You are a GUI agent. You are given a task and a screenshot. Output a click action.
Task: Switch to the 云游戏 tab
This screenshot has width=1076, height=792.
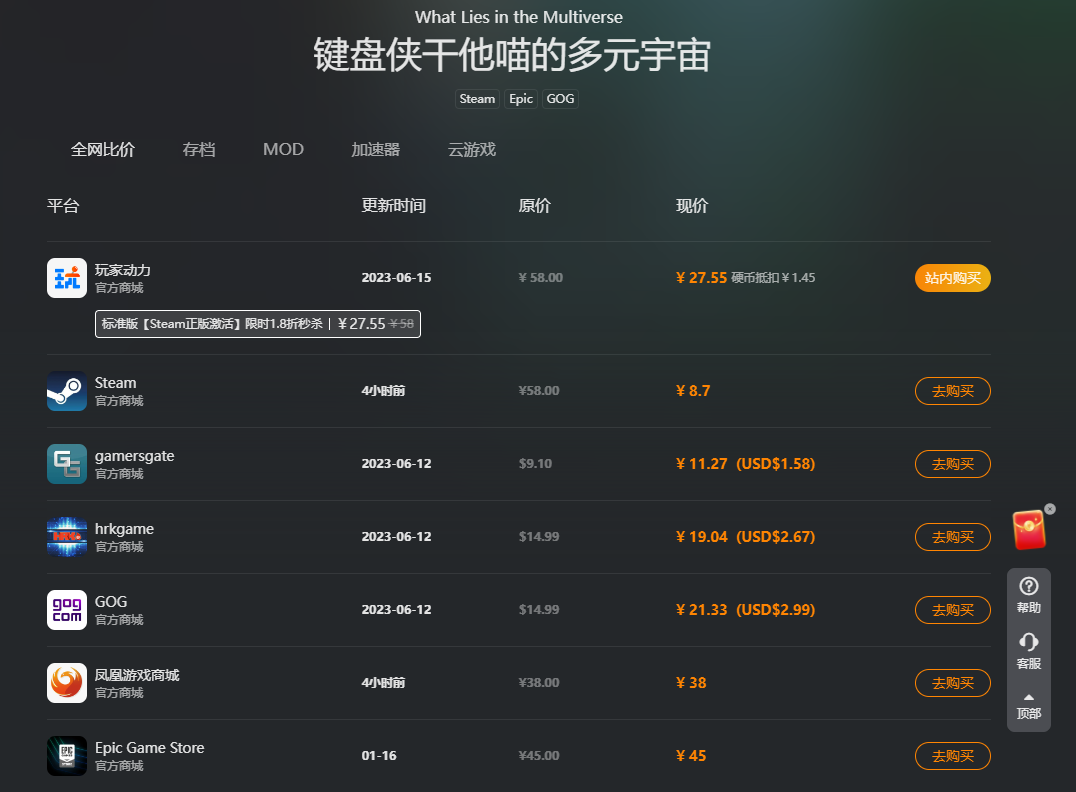471,150
